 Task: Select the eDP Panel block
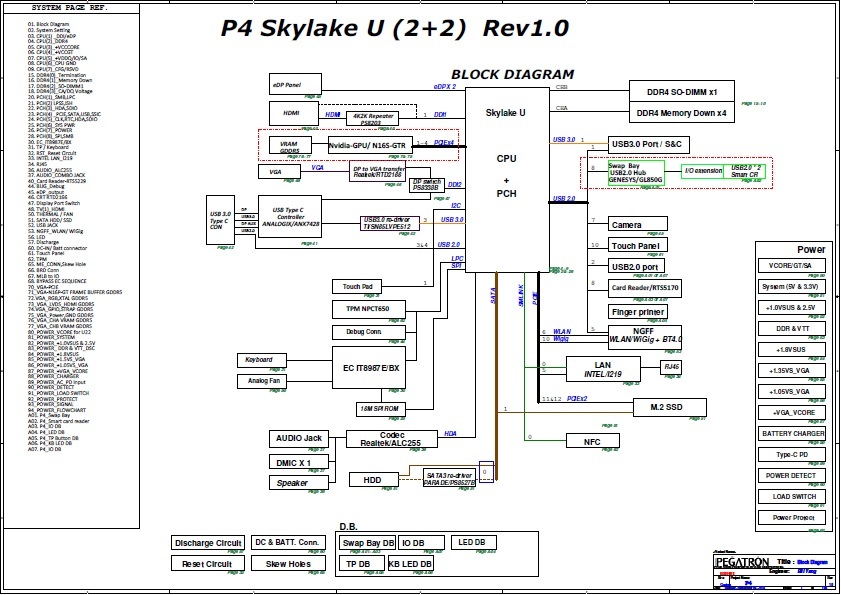(x=295, y=84)
